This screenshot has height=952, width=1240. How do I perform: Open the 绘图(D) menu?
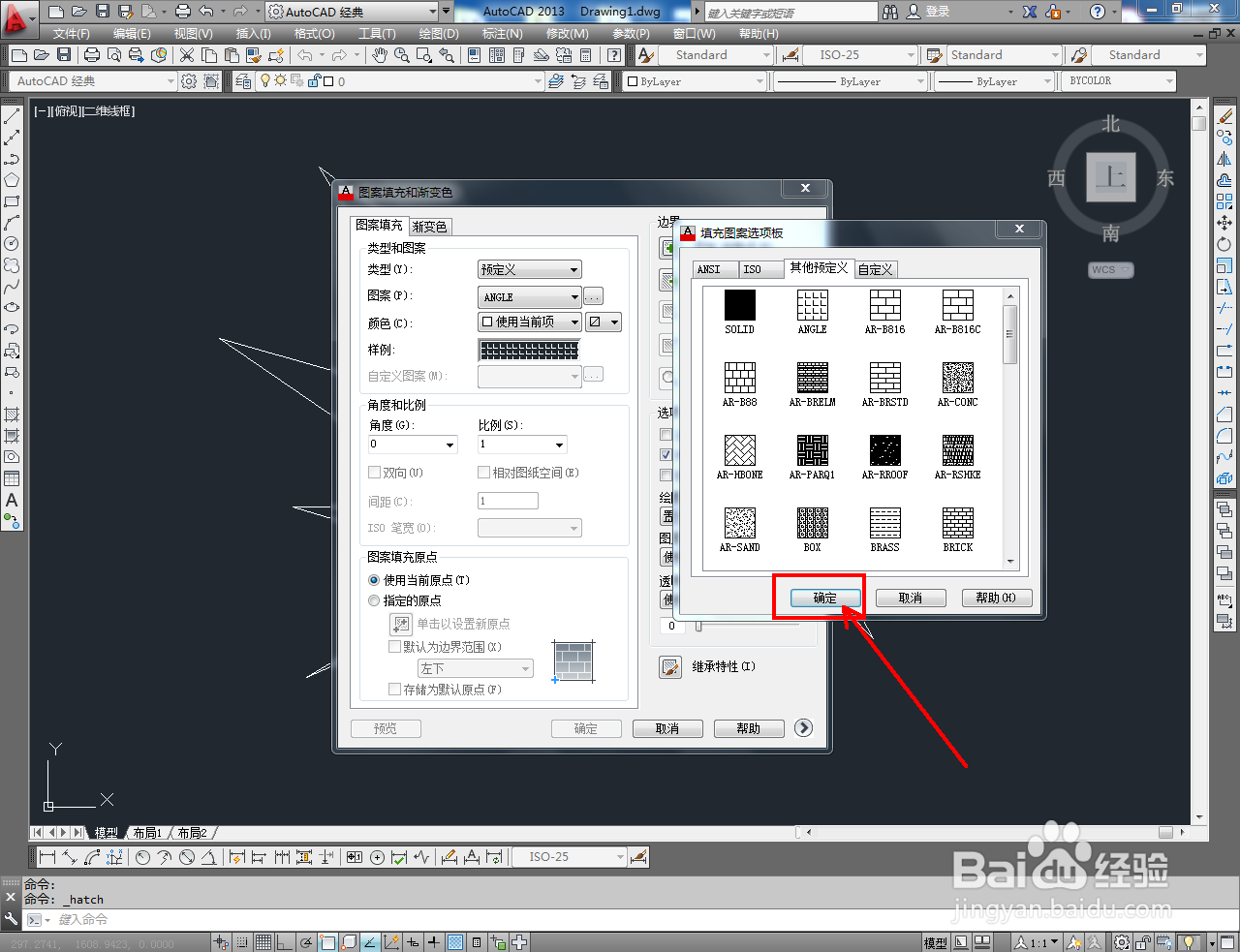(x=439, y=34)
